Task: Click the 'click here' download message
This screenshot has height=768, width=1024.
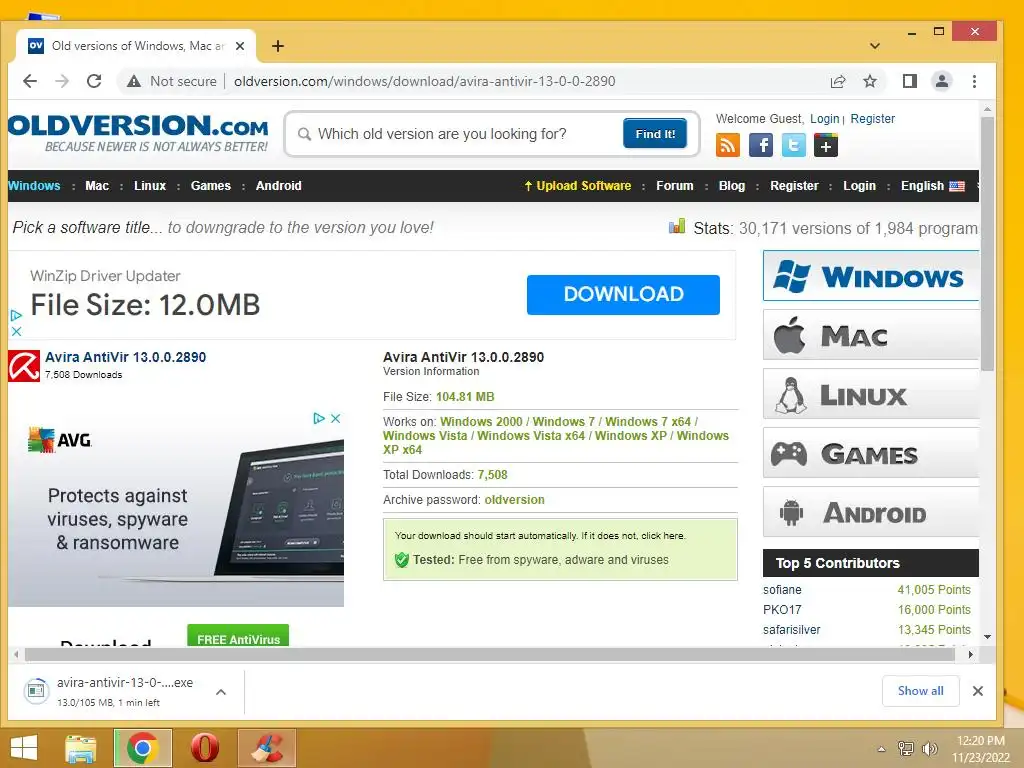Action: [662, 536]
